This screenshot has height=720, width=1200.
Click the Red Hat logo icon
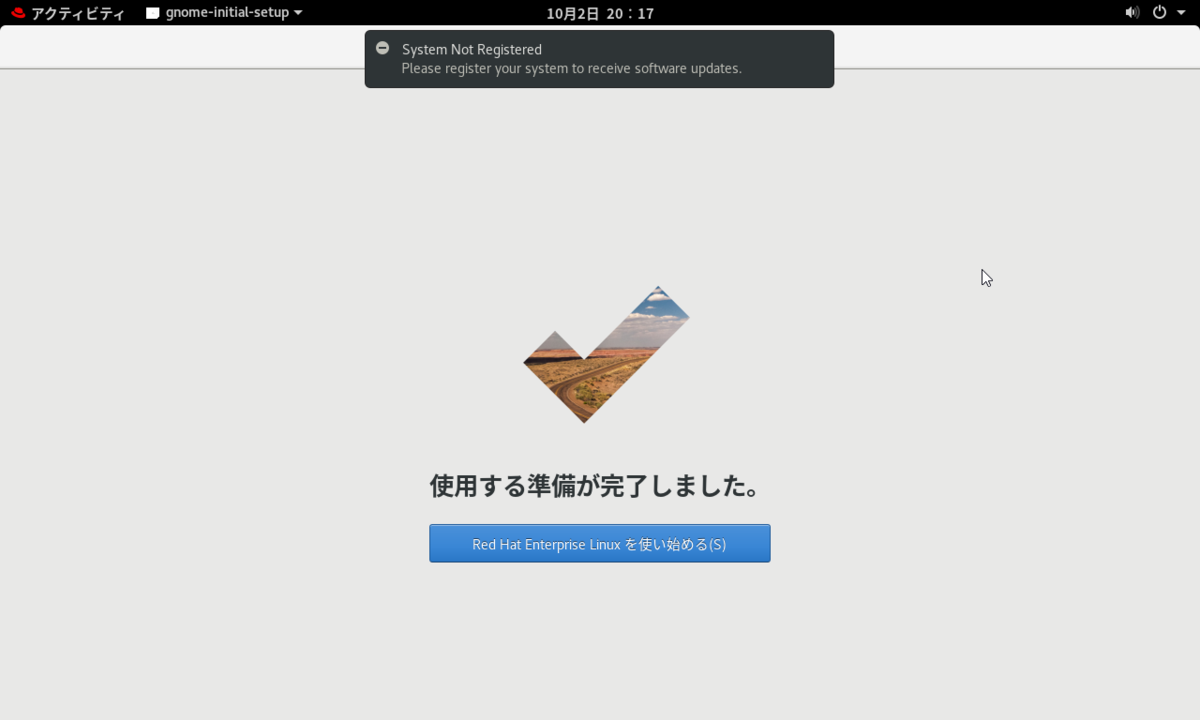click(18, 13)
